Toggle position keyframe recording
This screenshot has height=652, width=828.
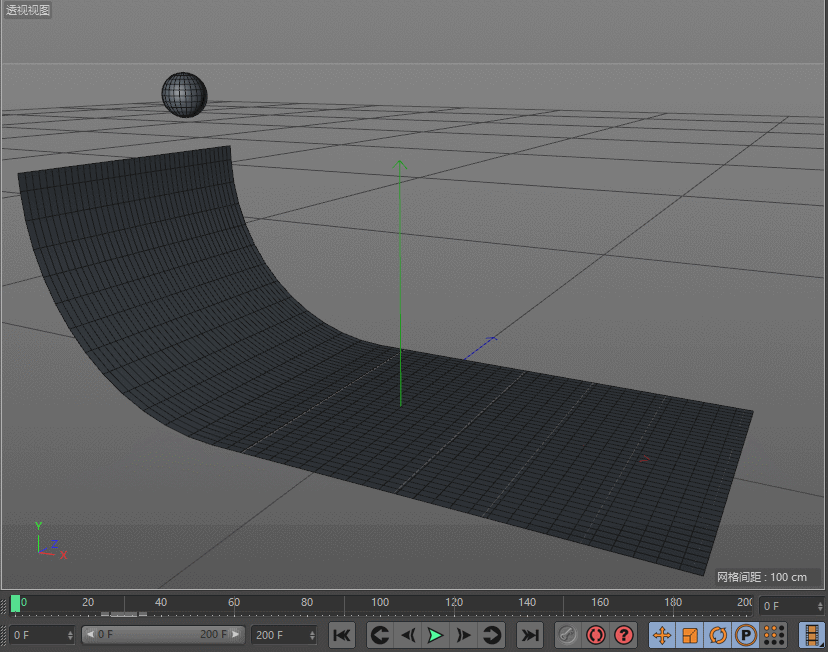[x=662, y=635]
